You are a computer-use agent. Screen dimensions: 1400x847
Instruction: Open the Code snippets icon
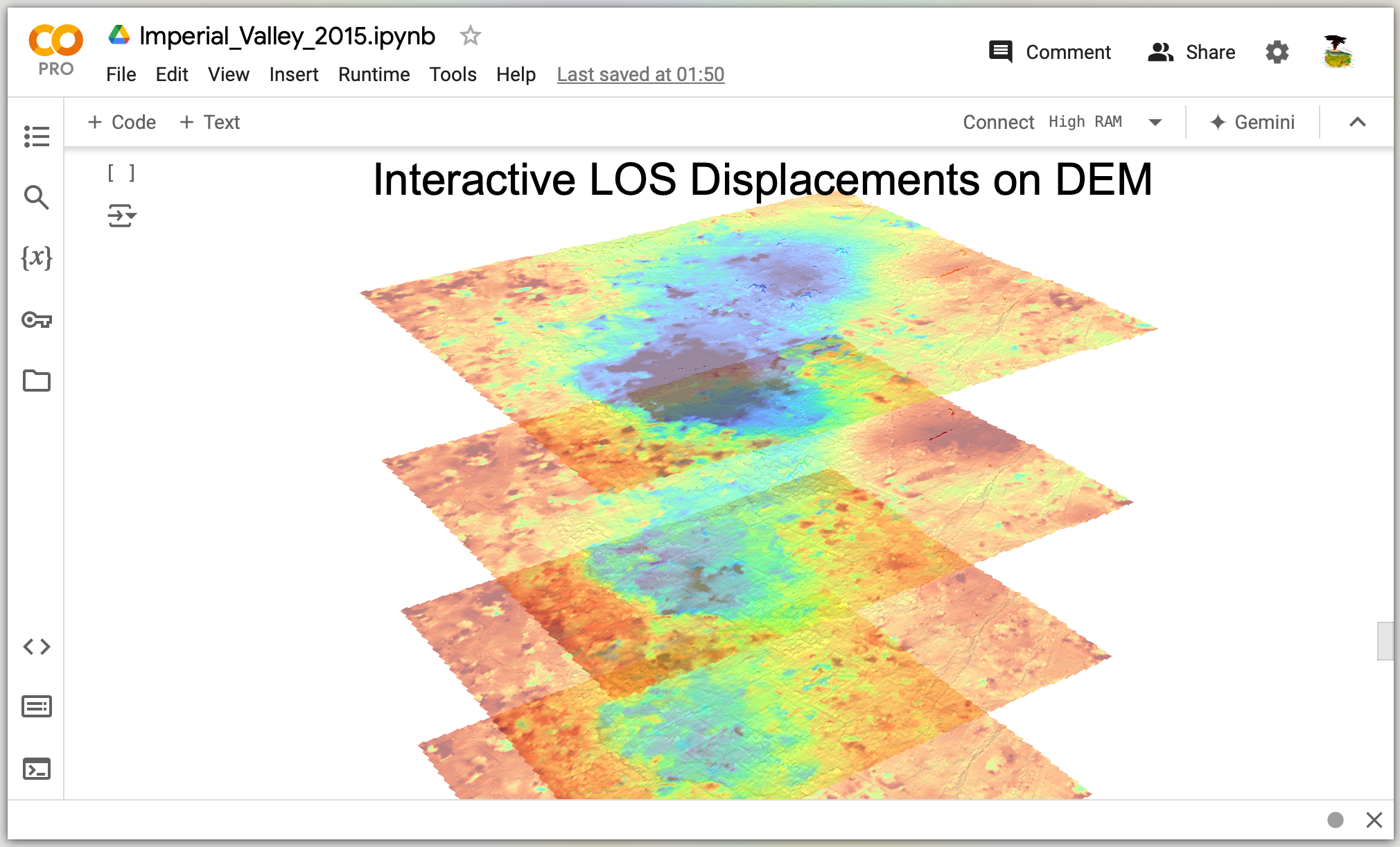pos(36,647)
